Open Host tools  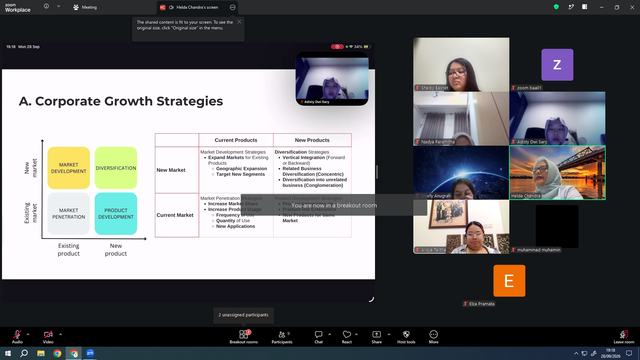point(406,337)
